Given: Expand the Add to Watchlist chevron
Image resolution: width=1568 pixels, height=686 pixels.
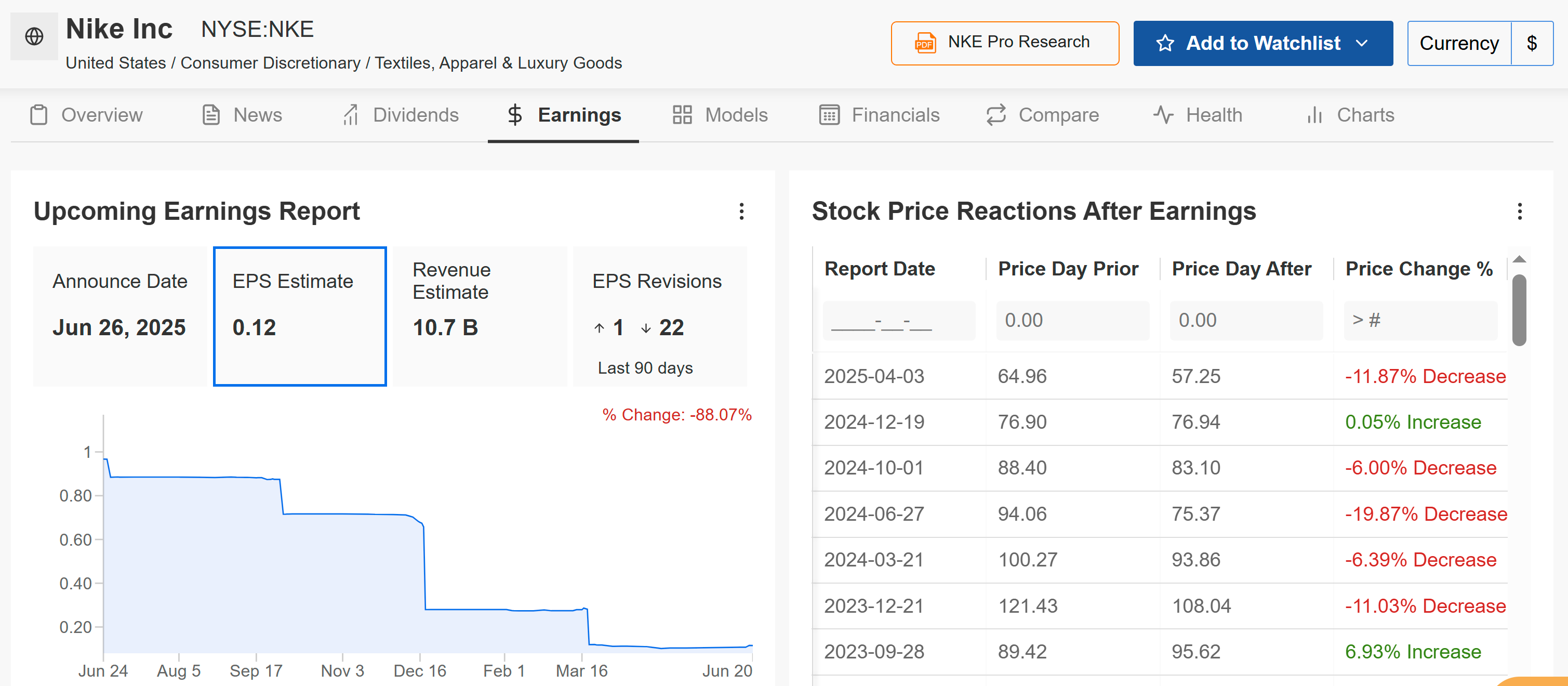Looking at the screenshot, I should pos(1362,43).
